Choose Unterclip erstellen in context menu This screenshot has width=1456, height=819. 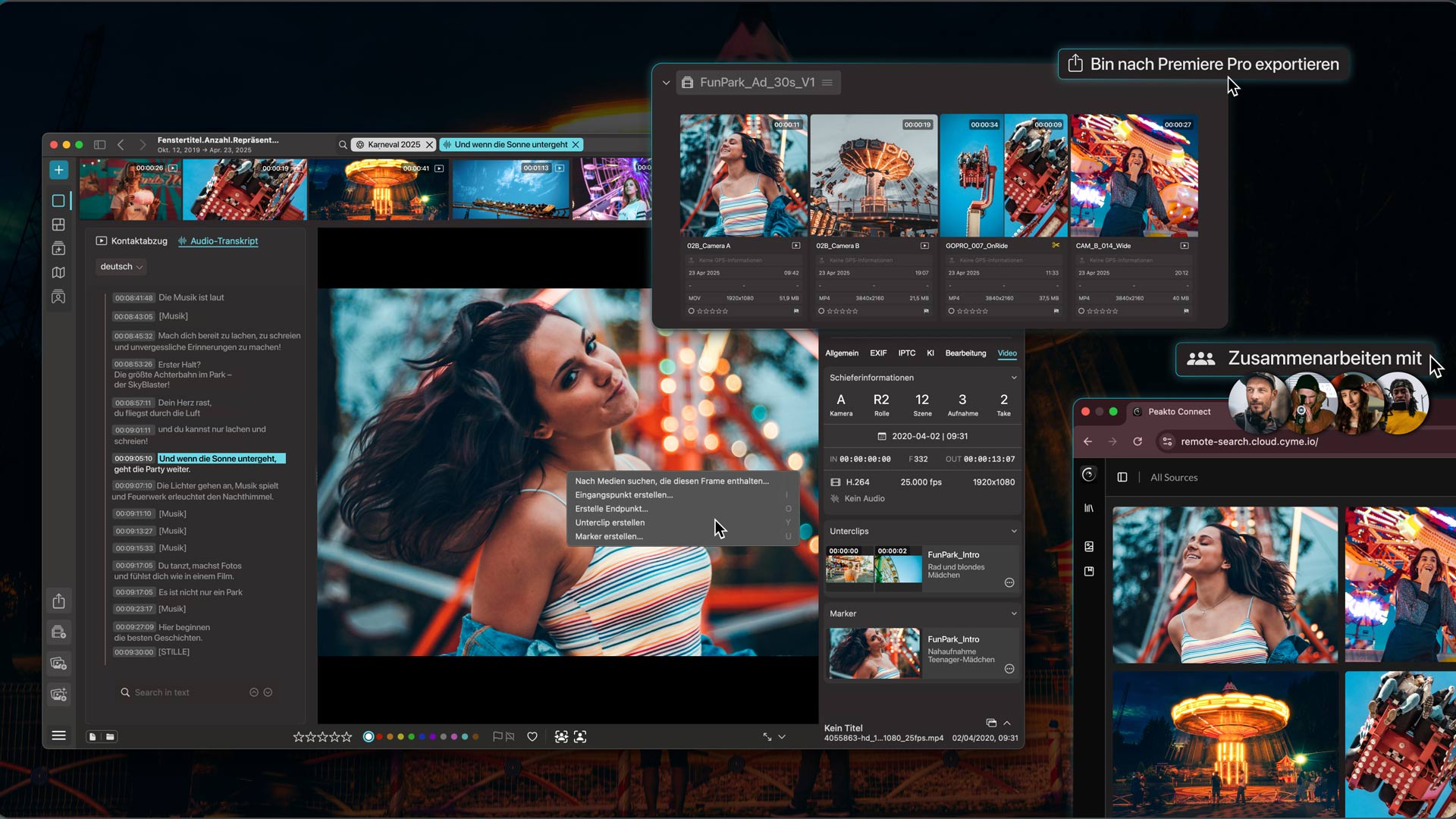[610, 522]
